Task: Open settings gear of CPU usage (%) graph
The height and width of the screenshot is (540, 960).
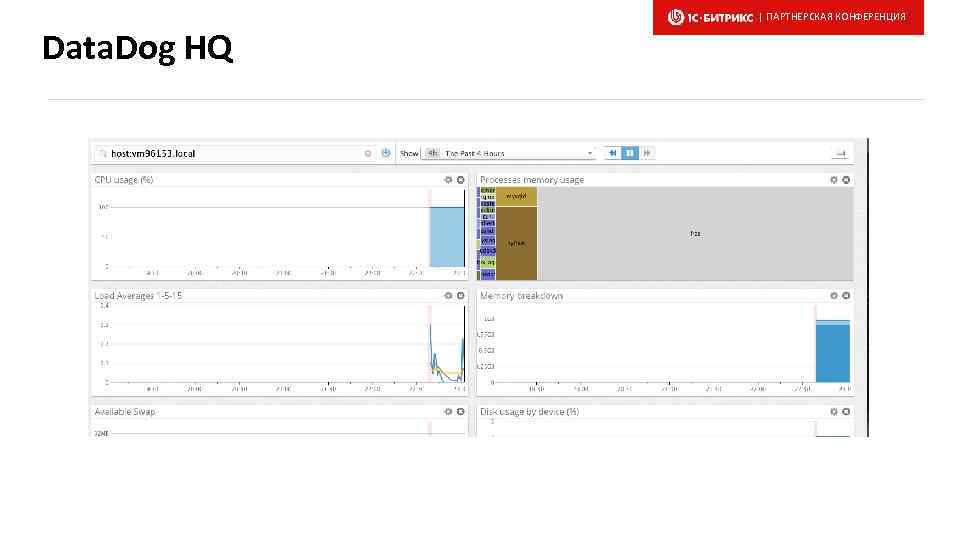Action: (448, 180)
